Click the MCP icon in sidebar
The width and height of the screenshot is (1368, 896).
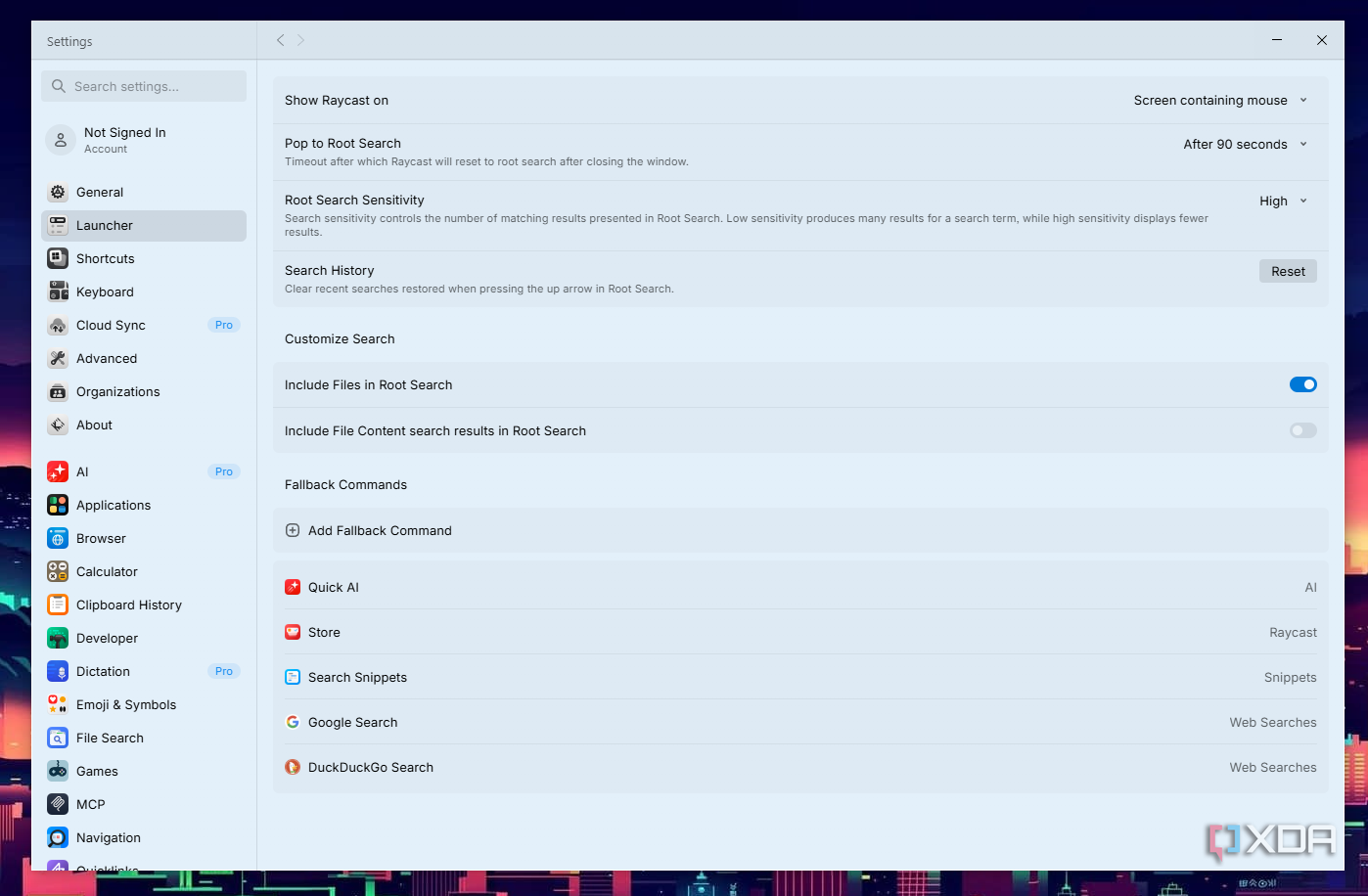(x=58, y=805)
